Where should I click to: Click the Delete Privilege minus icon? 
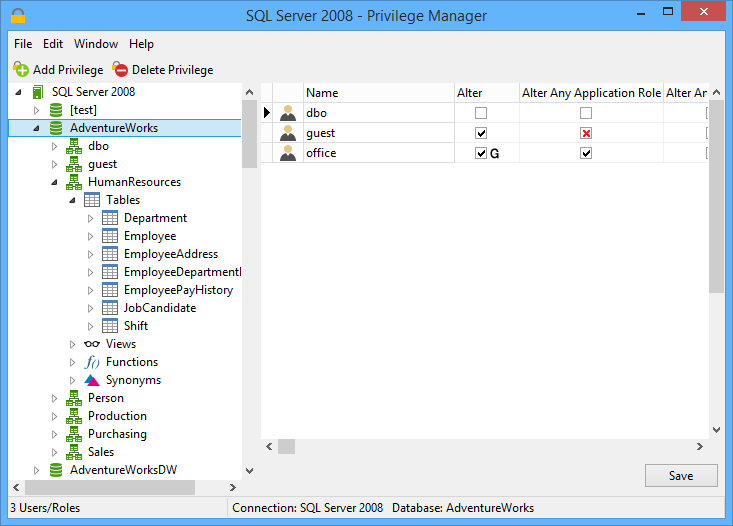[x=120, y=69]
